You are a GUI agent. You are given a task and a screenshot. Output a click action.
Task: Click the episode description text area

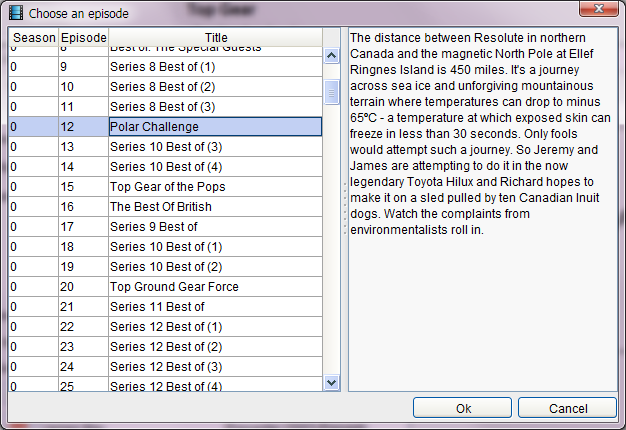tap(483, 209)
